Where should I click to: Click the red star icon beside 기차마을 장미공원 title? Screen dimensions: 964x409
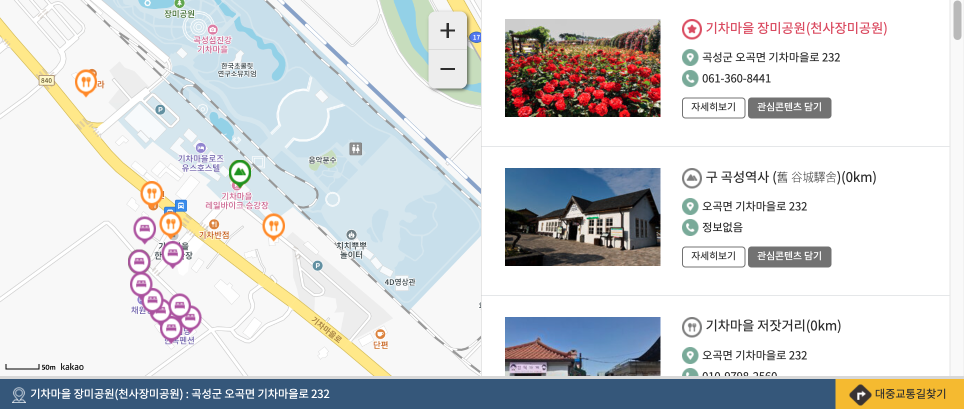coord(692,29)
